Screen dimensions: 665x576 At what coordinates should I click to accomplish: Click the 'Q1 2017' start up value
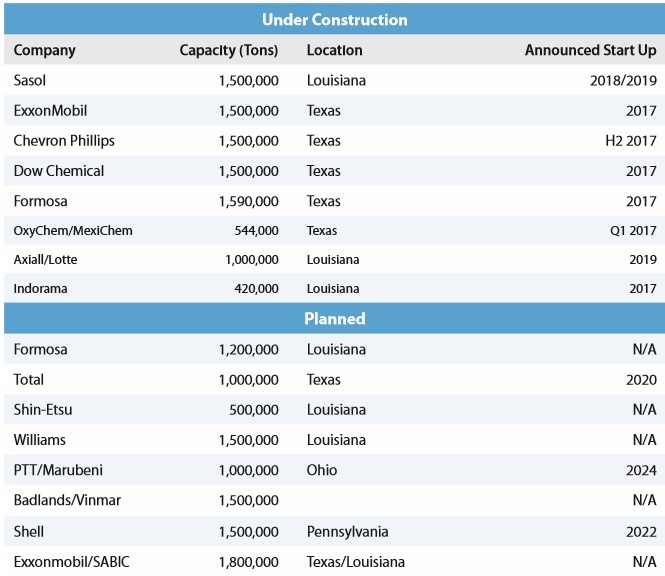[x=634, y=231]
